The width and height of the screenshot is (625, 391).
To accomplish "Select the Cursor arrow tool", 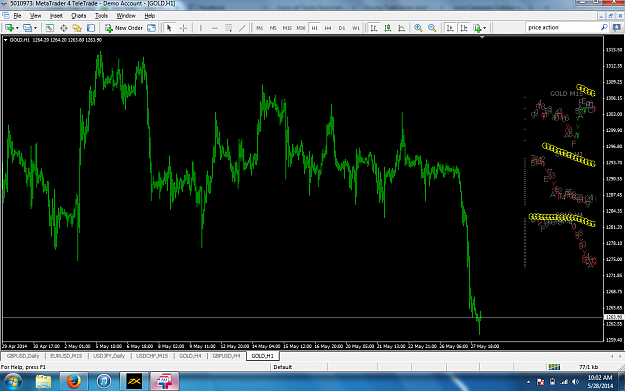I will click(169, 28).
